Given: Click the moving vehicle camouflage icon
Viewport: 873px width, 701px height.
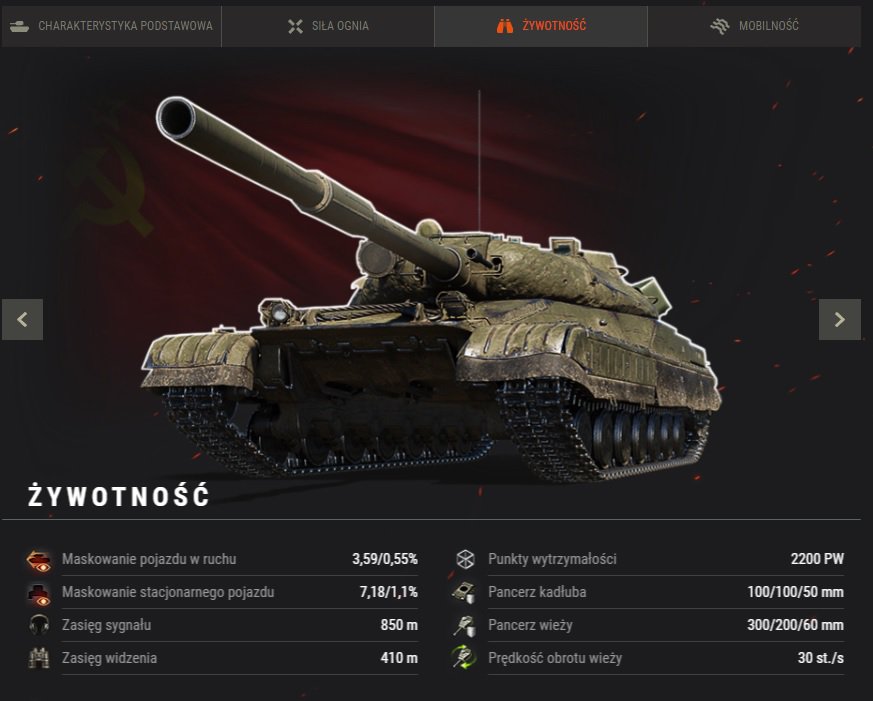Looking at the screenshot, I should [39, 560].
